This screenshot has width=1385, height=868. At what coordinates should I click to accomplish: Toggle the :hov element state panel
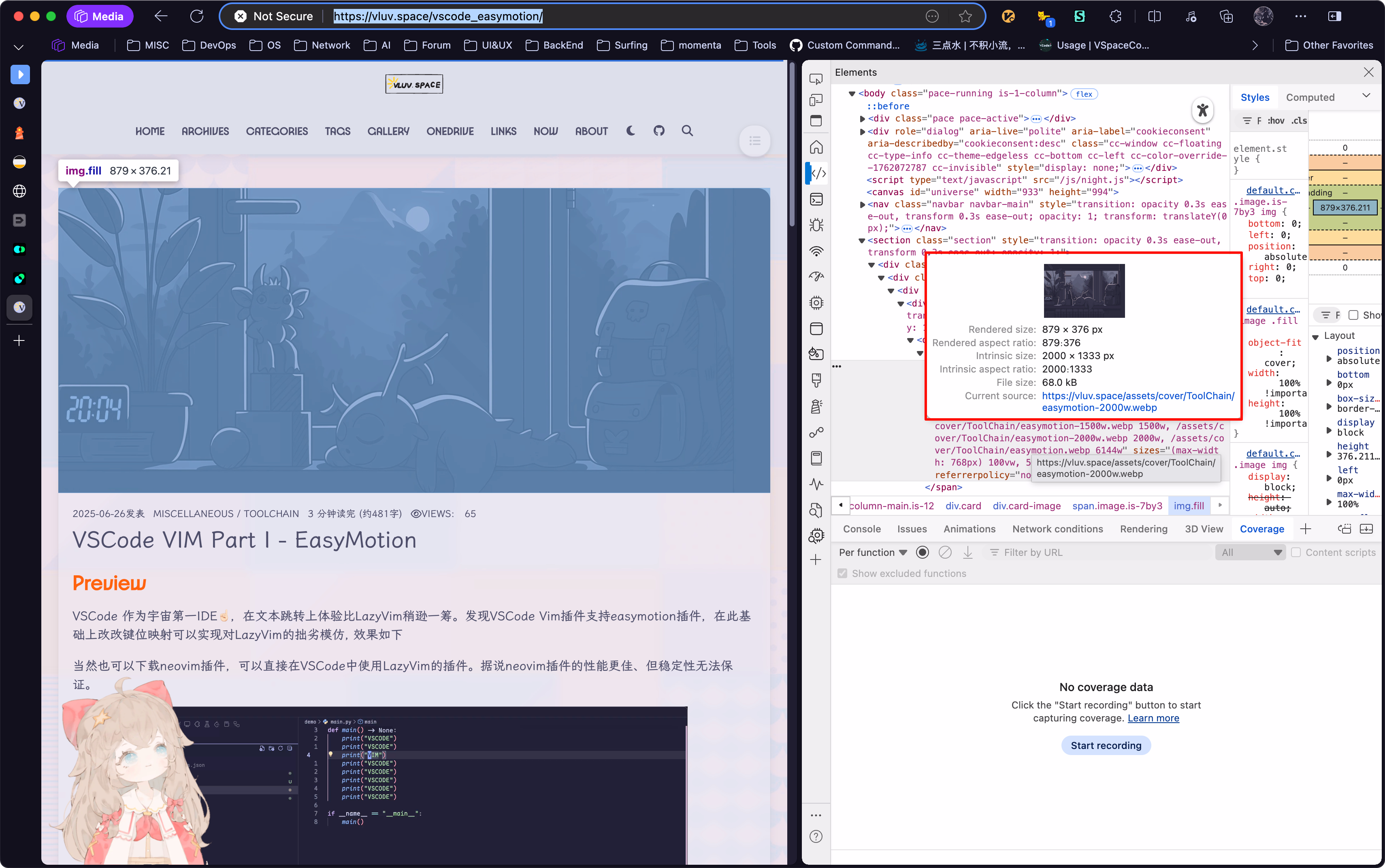point(1276,121)
